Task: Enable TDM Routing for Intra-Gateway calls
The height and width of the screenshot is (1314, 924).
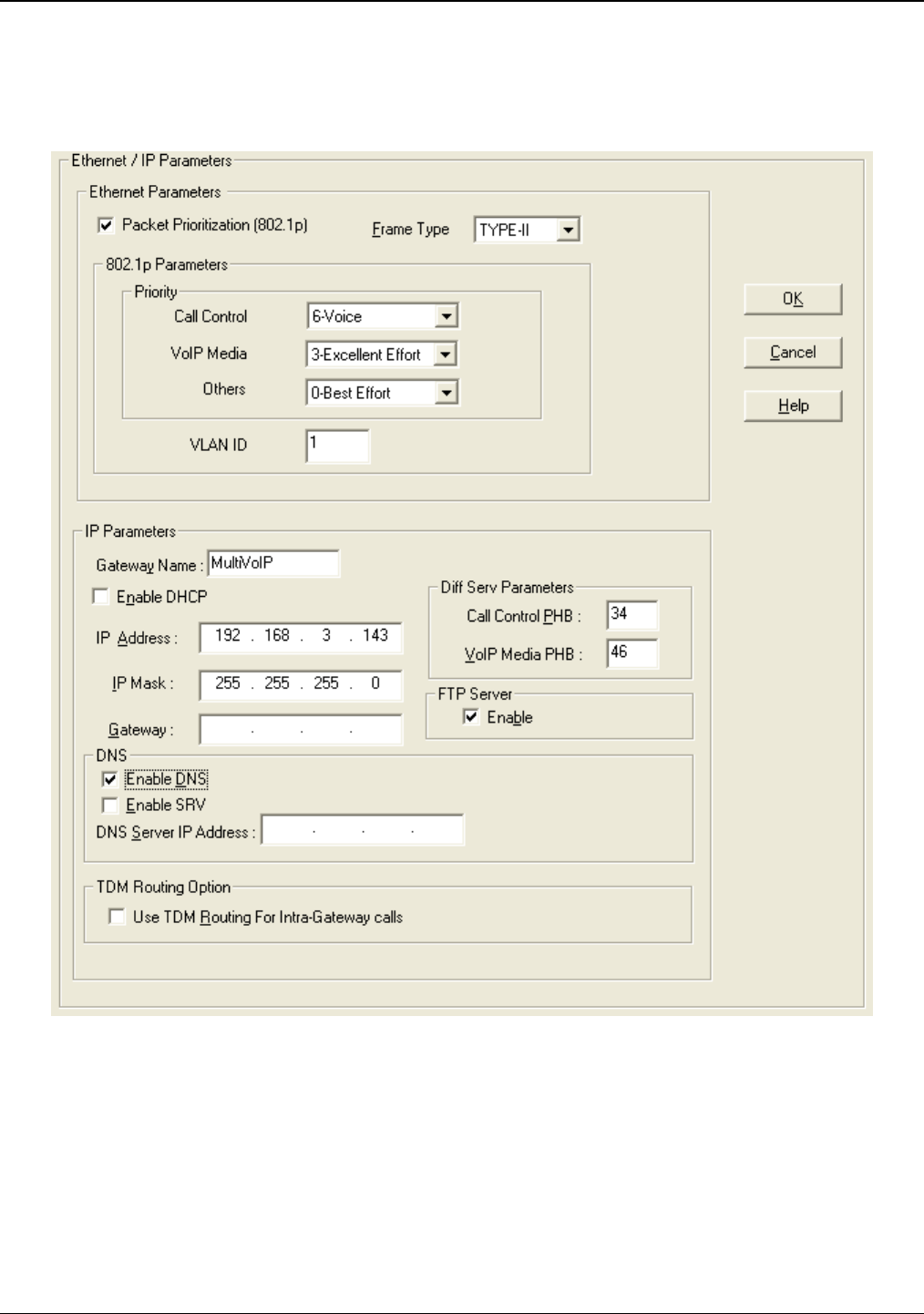Action: point(117,917)
